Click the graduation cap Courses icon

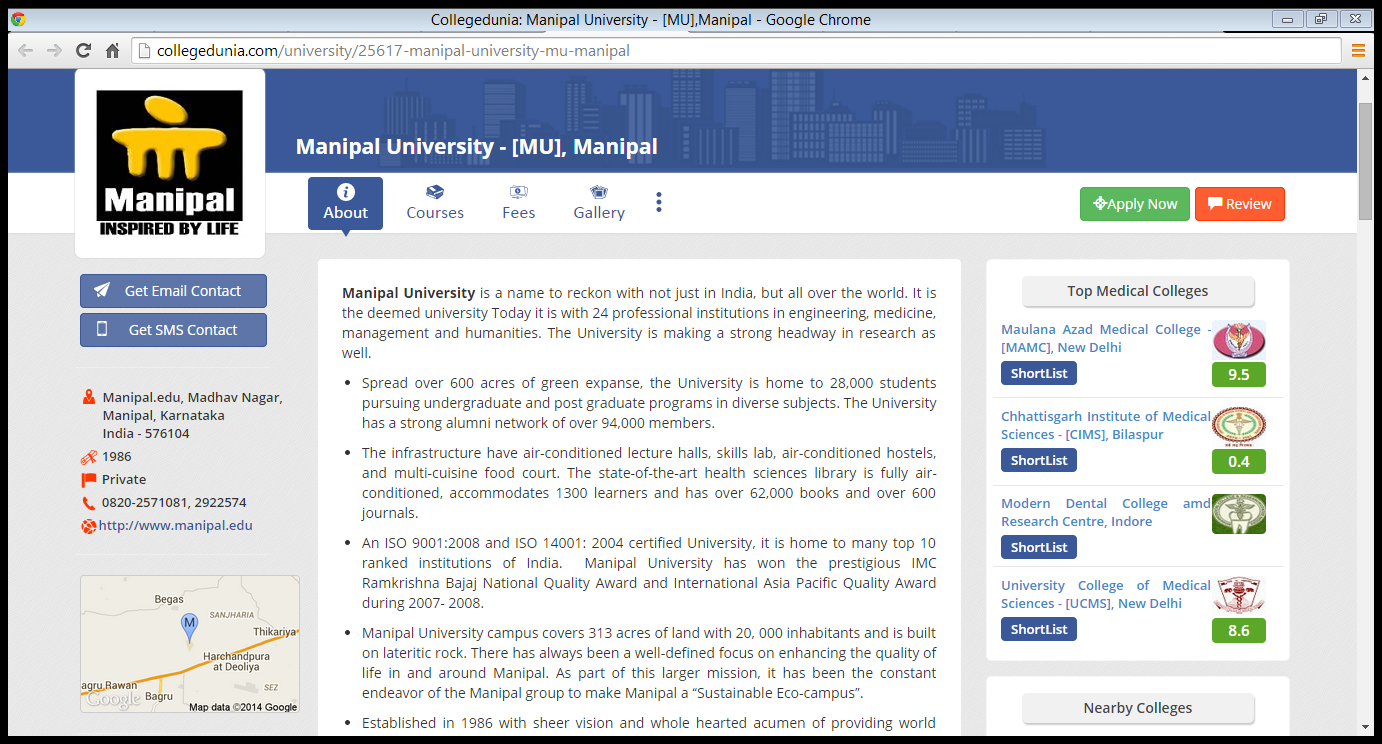tap(434, 193)
